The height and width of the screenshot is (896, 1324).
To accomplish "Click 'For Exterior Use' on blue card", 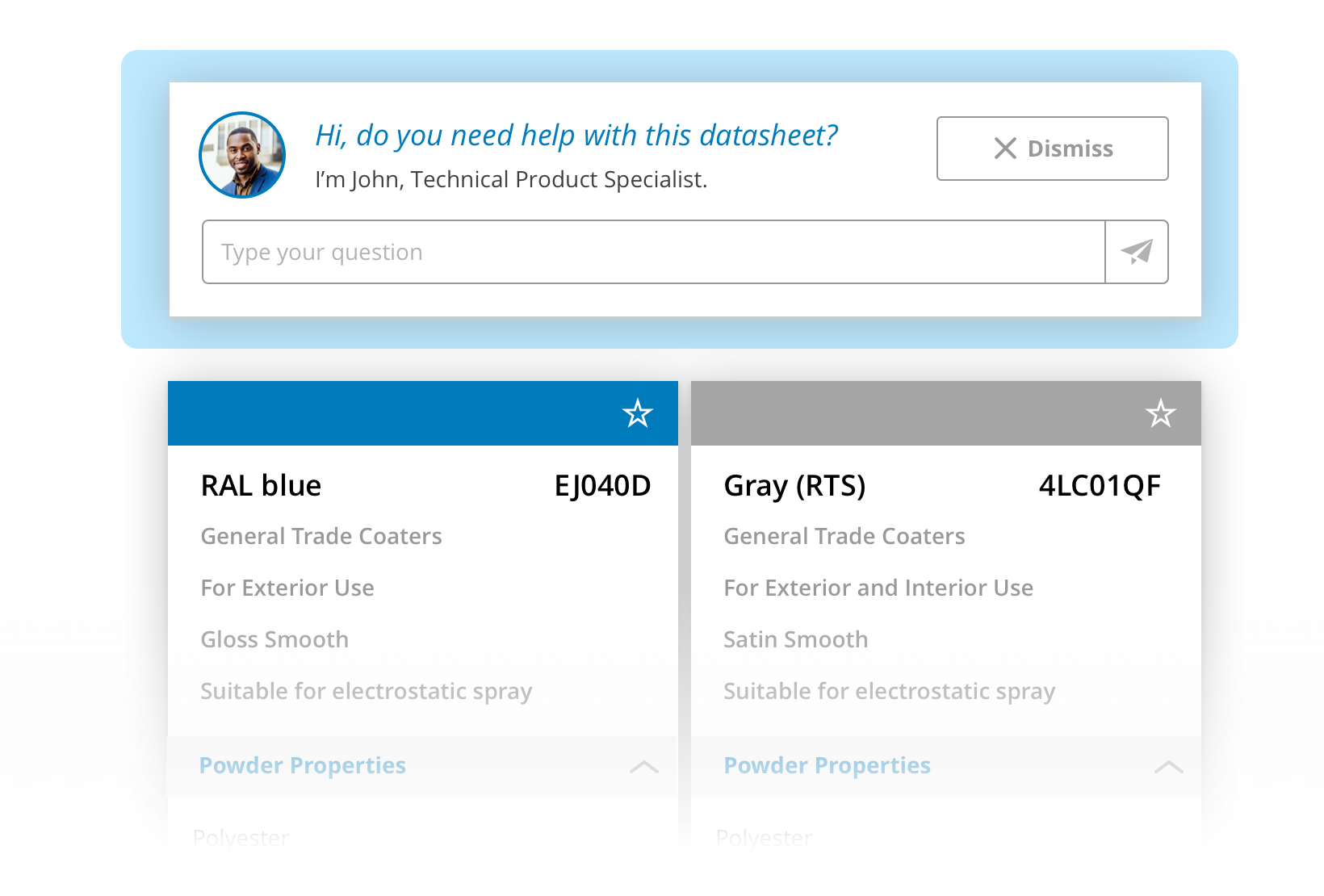I will [287, 588].
